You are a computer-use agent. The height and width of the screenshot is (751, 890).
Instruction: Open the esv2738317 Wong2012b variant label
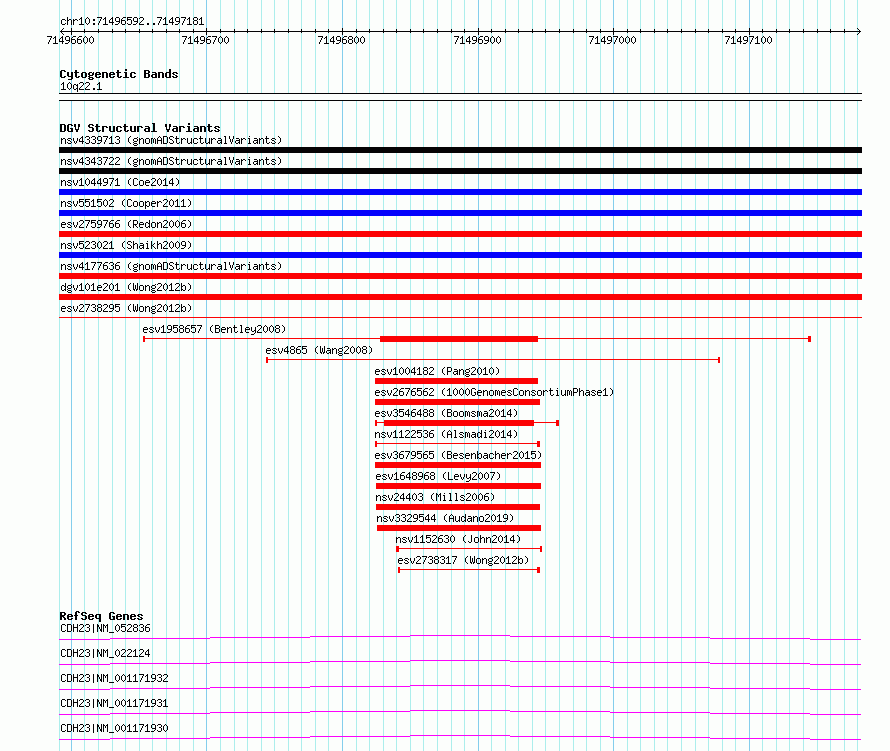pos(463,560)
